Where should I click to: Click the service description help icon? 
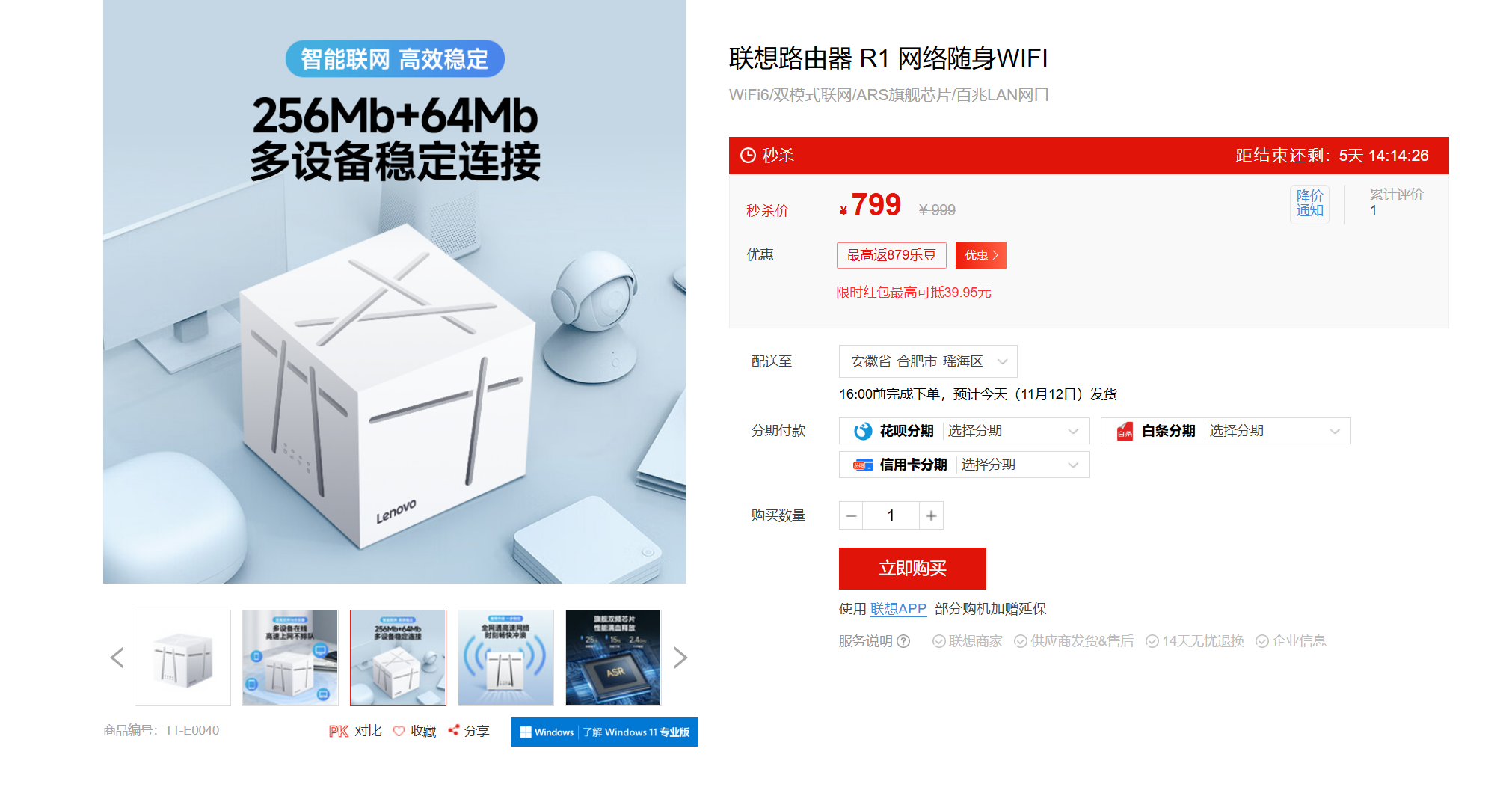click(x=903, y=641)
